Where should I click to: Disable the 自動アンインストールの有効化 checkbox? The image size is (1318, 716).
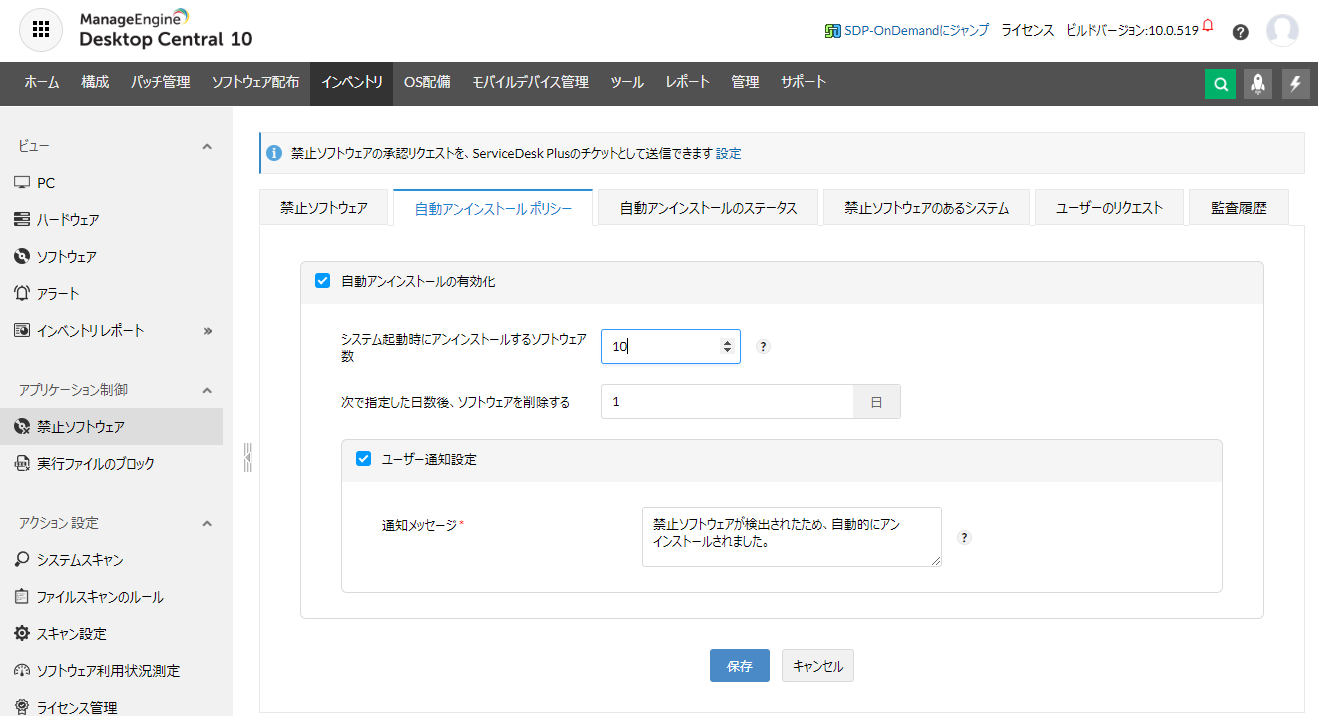click(x=322, y=281)
